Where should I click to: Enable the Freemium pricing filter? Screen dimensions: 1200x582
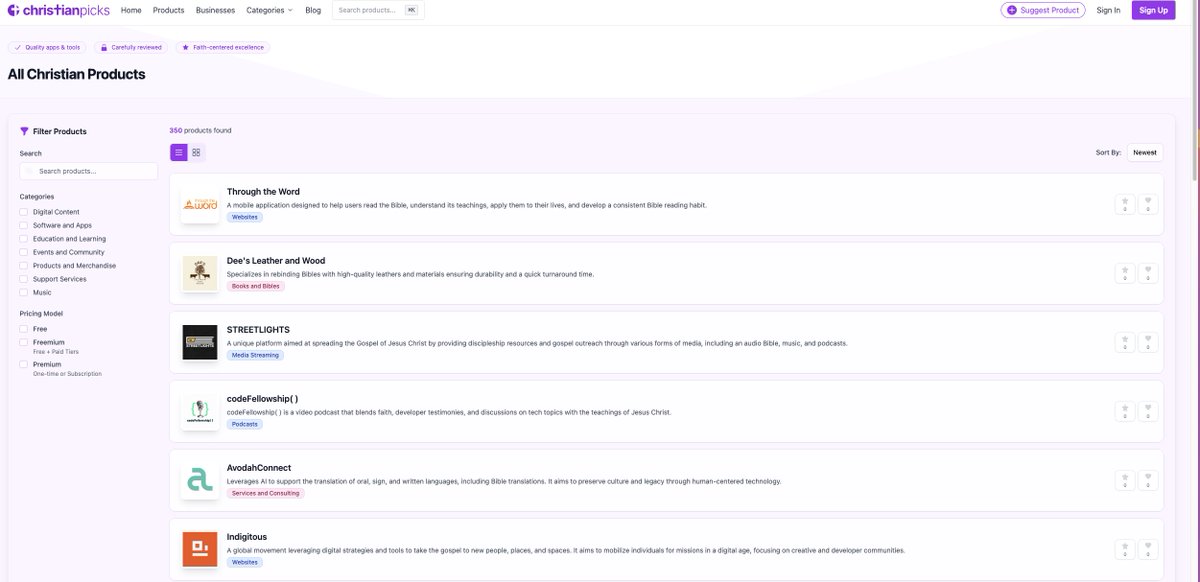click(x=24, y=342)
